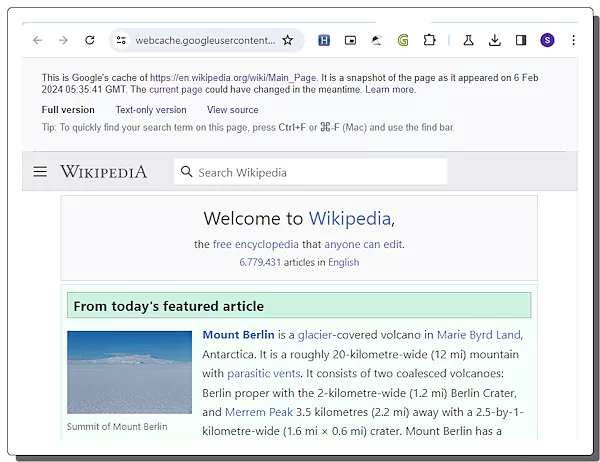Open the Mount Berlin summit thumbnail image
The image size is (600, 462).
[129, 372]
